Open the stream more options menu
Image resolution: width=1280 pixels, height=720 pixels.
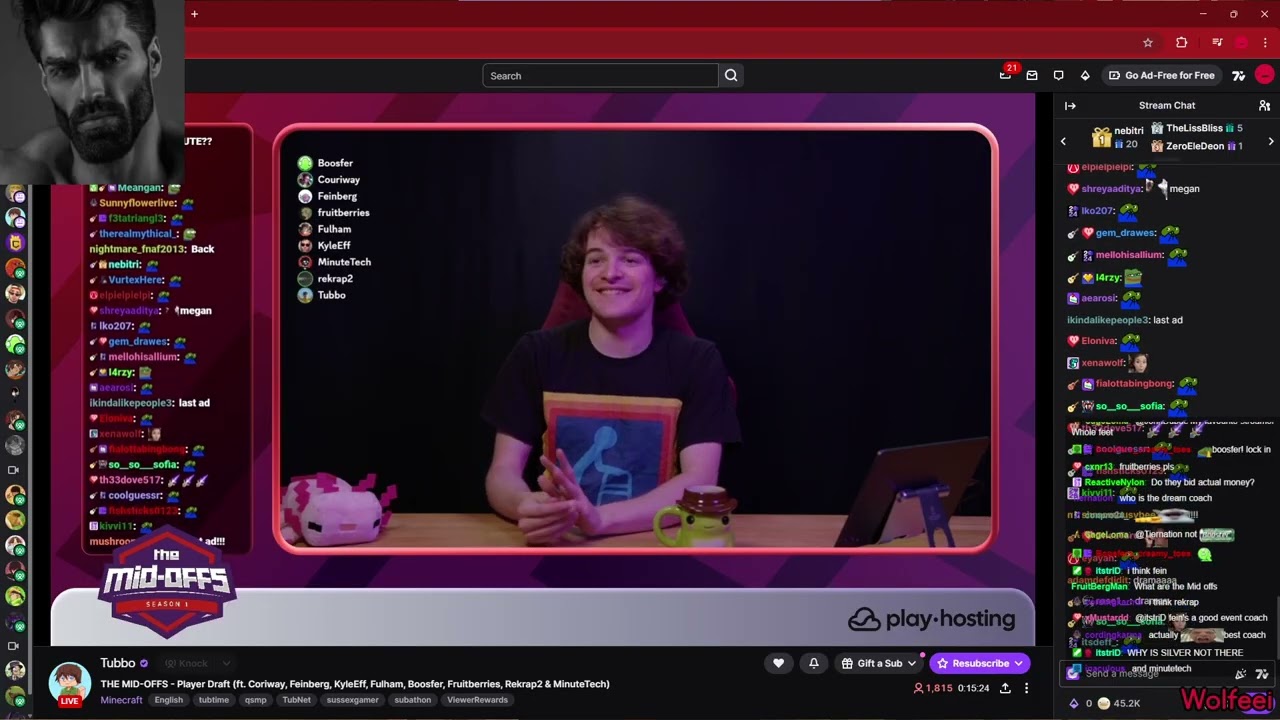1026,688
